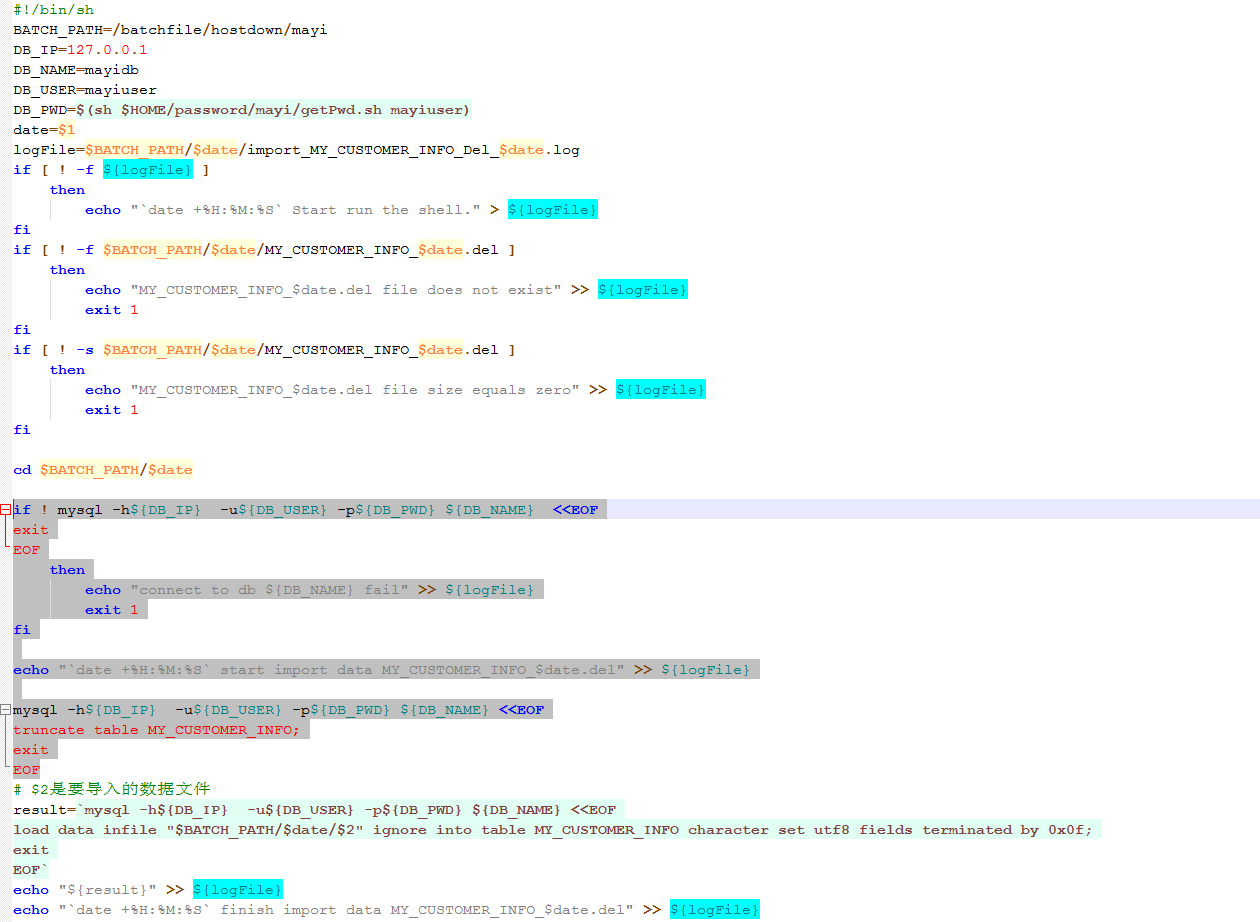Viewport: 1260px width, 922px height.
Task: Click the 'DB_NAME=mayidb' line
Action: [x=76, y=70]
